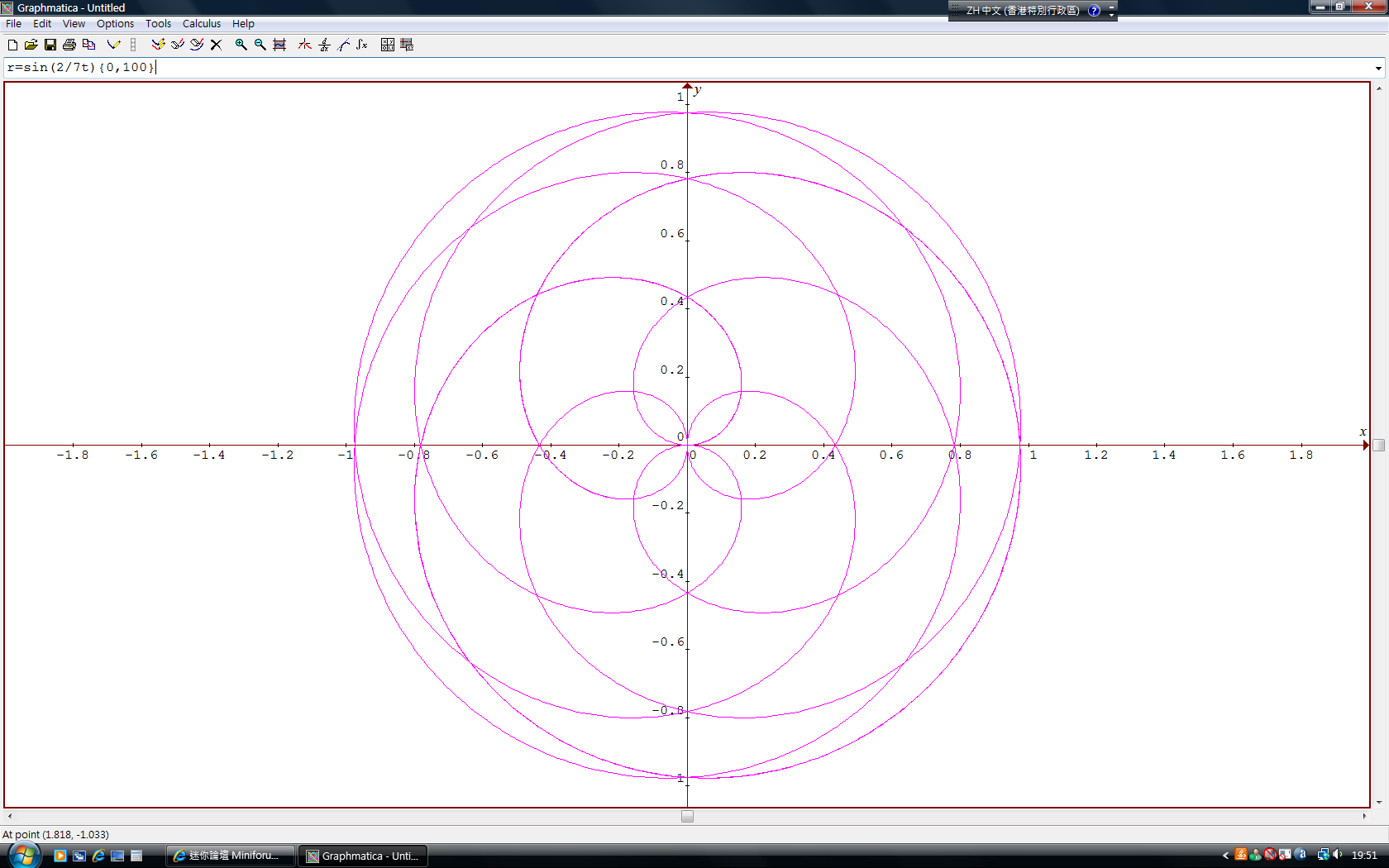This screenshot has height=868, width=1389.
Task: Click the Hide Graph eraser icon
Action: tap(177, 45)
